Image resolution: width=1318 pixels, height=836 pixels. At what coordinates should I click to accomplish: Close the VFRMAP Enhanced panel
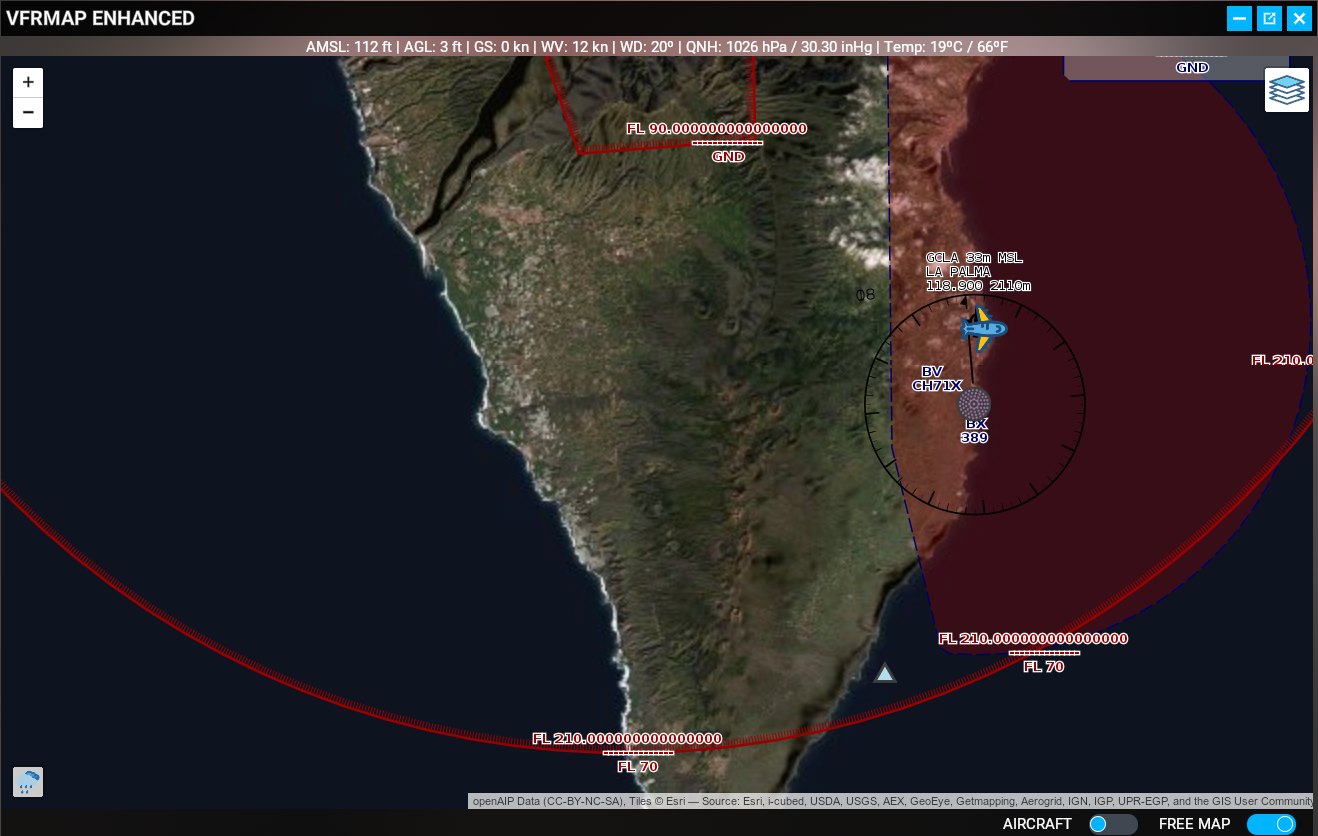[x=1299, y=18]
